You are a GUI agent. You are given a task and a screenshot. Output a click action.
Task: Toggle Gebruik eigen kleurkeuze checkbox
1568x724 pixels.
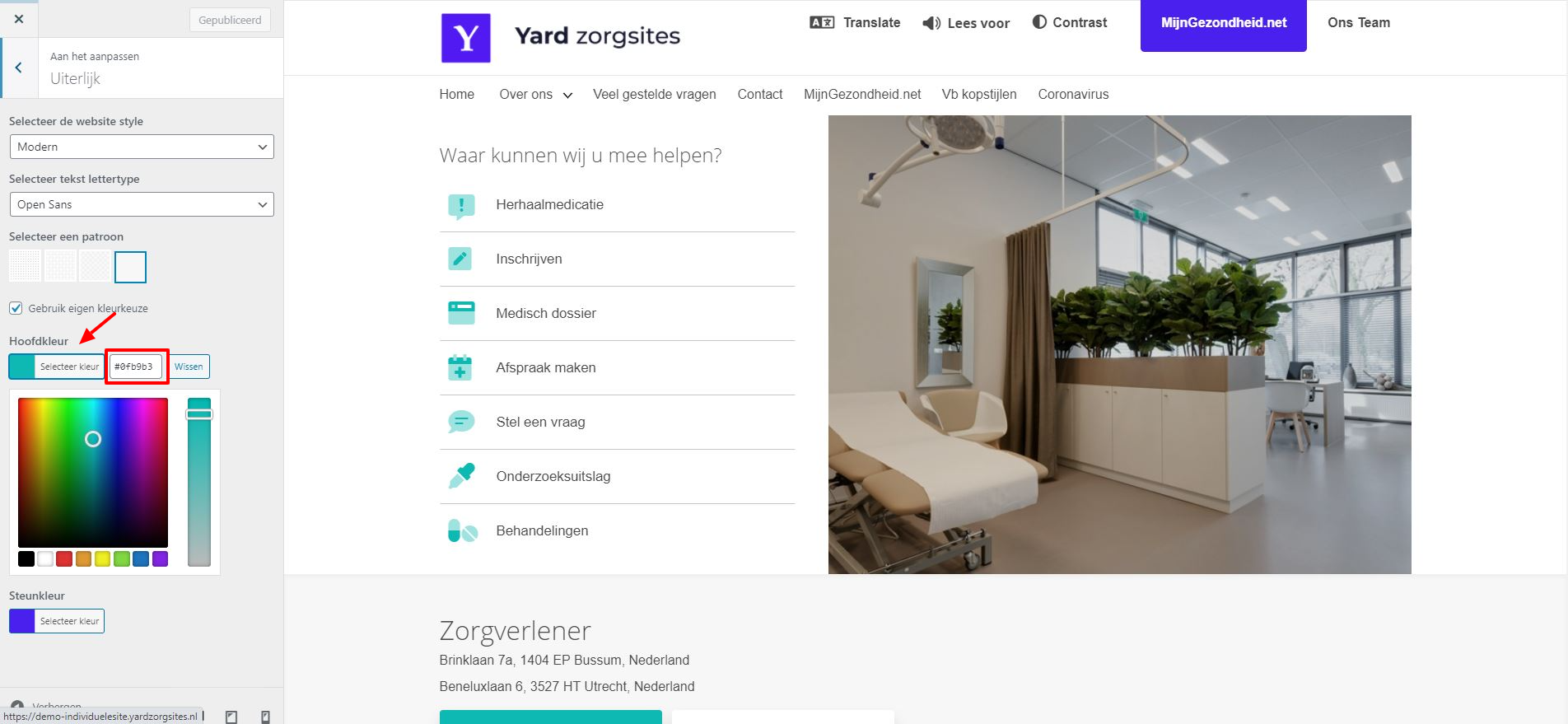(x=16, y=308)
